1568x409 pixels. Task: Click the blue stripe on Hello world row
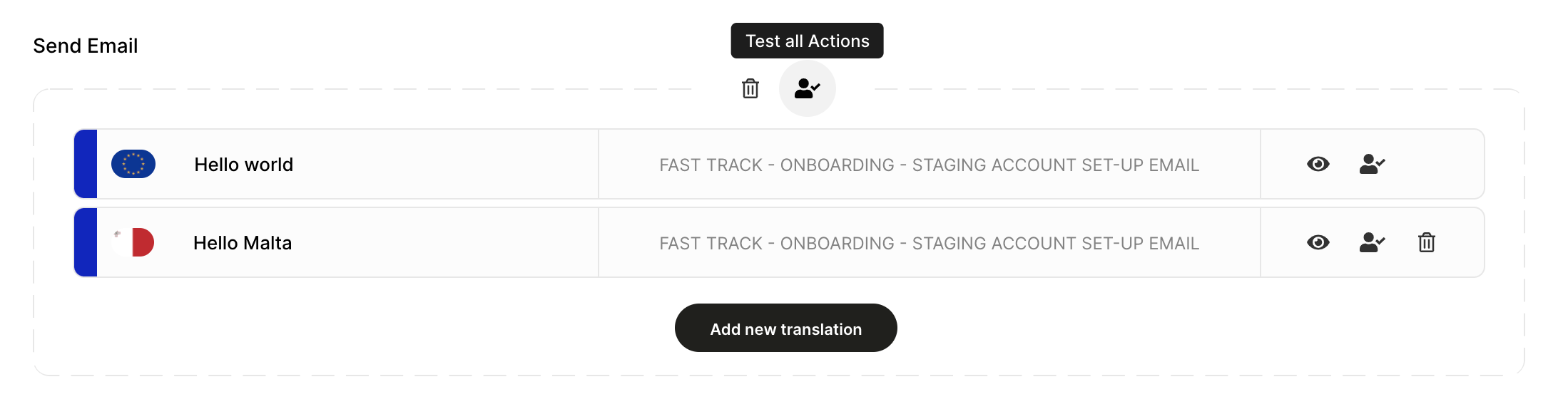tap(86, 164)
